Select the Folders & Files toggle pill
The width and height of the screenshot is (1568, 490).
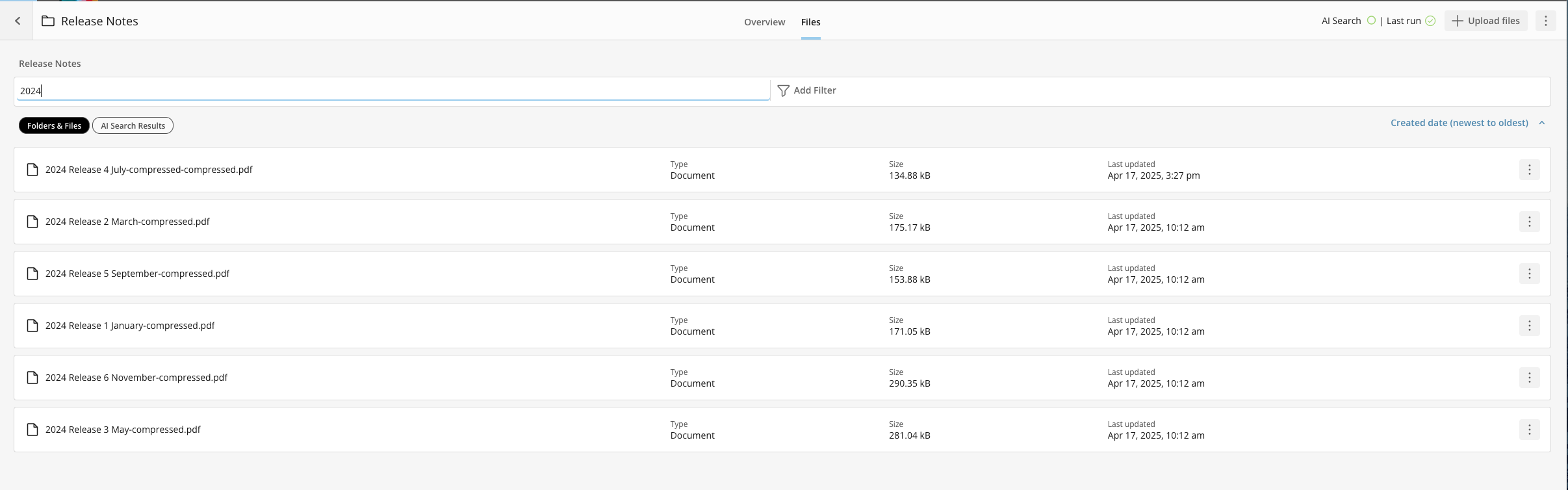tap(54, 125)
